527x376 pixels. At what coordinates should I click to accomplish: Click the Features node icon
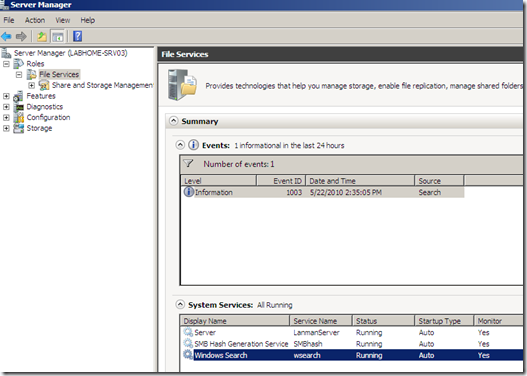click(x=18, y=96)
